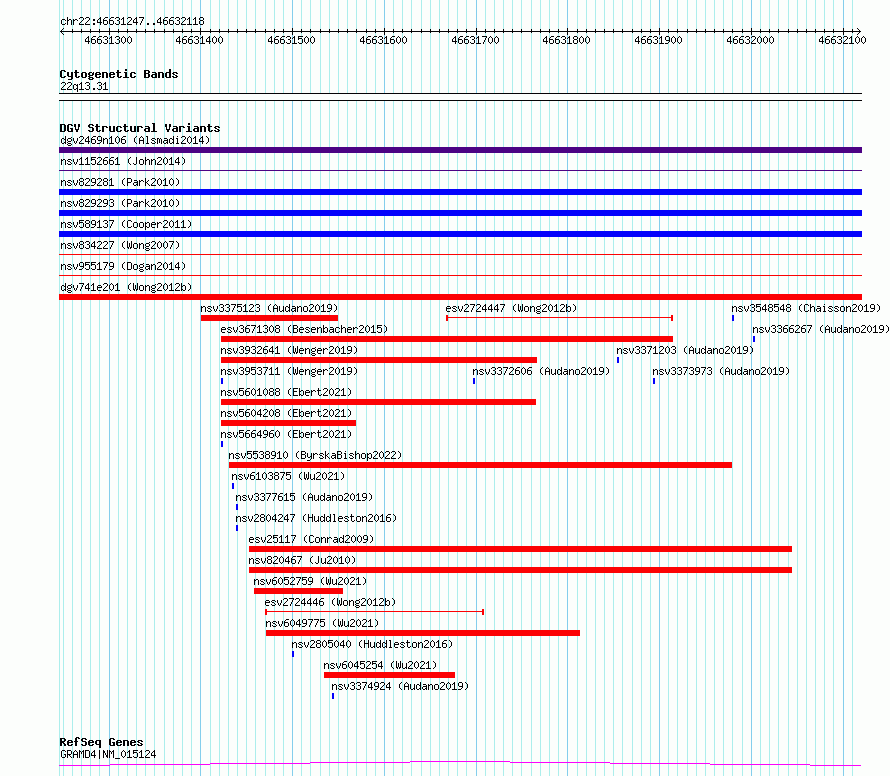Open nsv6052759 (Wu2021) label
This screenshot has width=890, height=776.
click(310, 581)
